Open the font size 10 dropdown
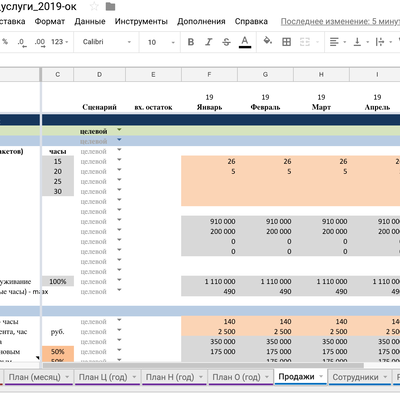Image resolution: width=400 pixels, height=400 pixels. (x=161, y=42)
